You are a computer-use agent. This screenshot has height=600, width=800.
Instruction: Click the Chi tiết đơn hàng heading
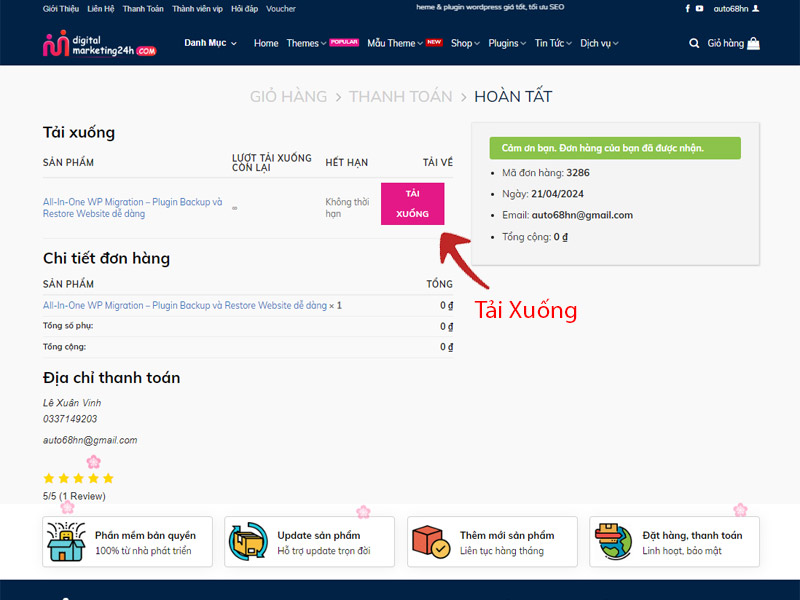[106, 258]
